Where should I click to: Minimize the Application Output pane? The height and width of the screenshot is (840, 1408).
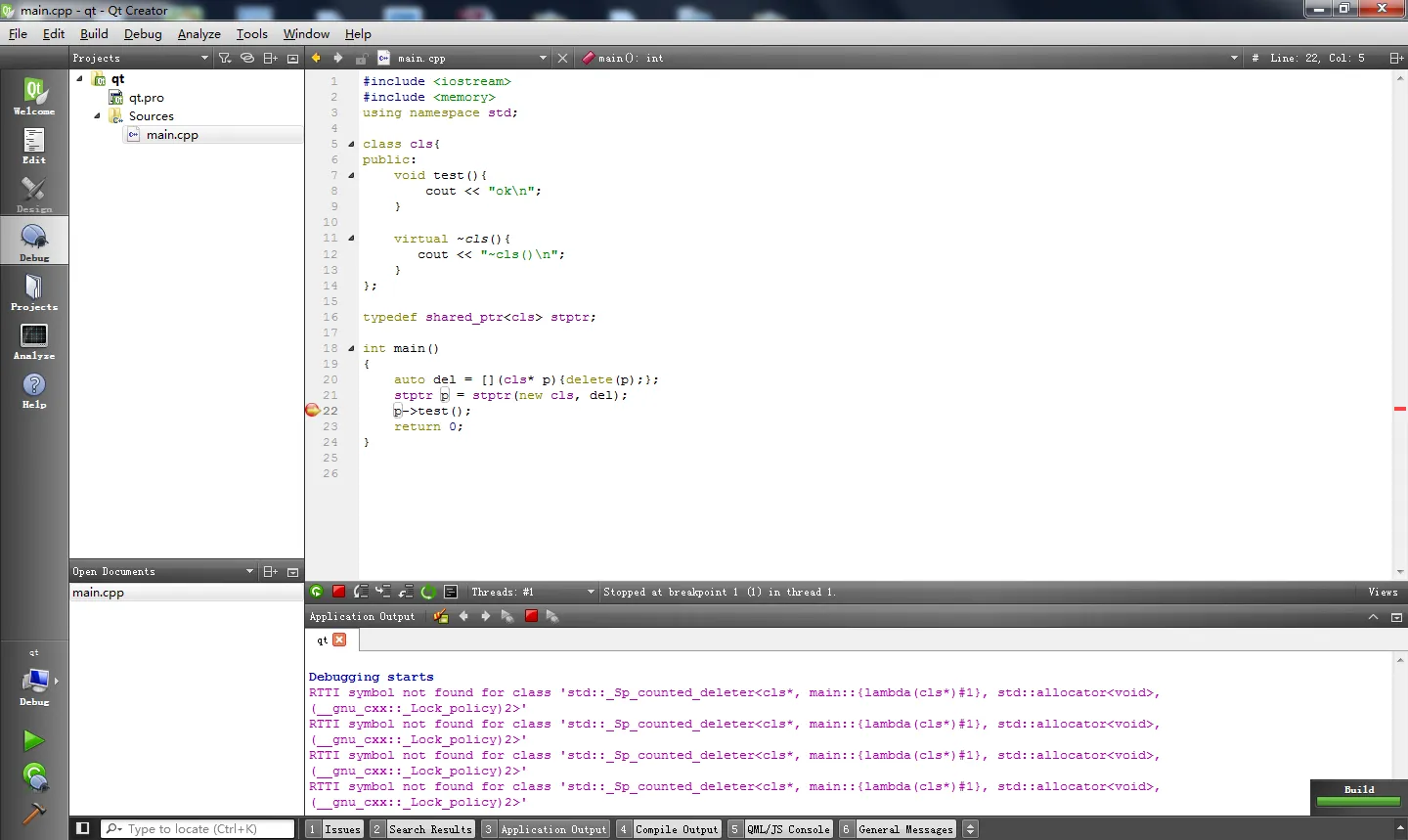pyautogui.click(x=1373, y=617)
